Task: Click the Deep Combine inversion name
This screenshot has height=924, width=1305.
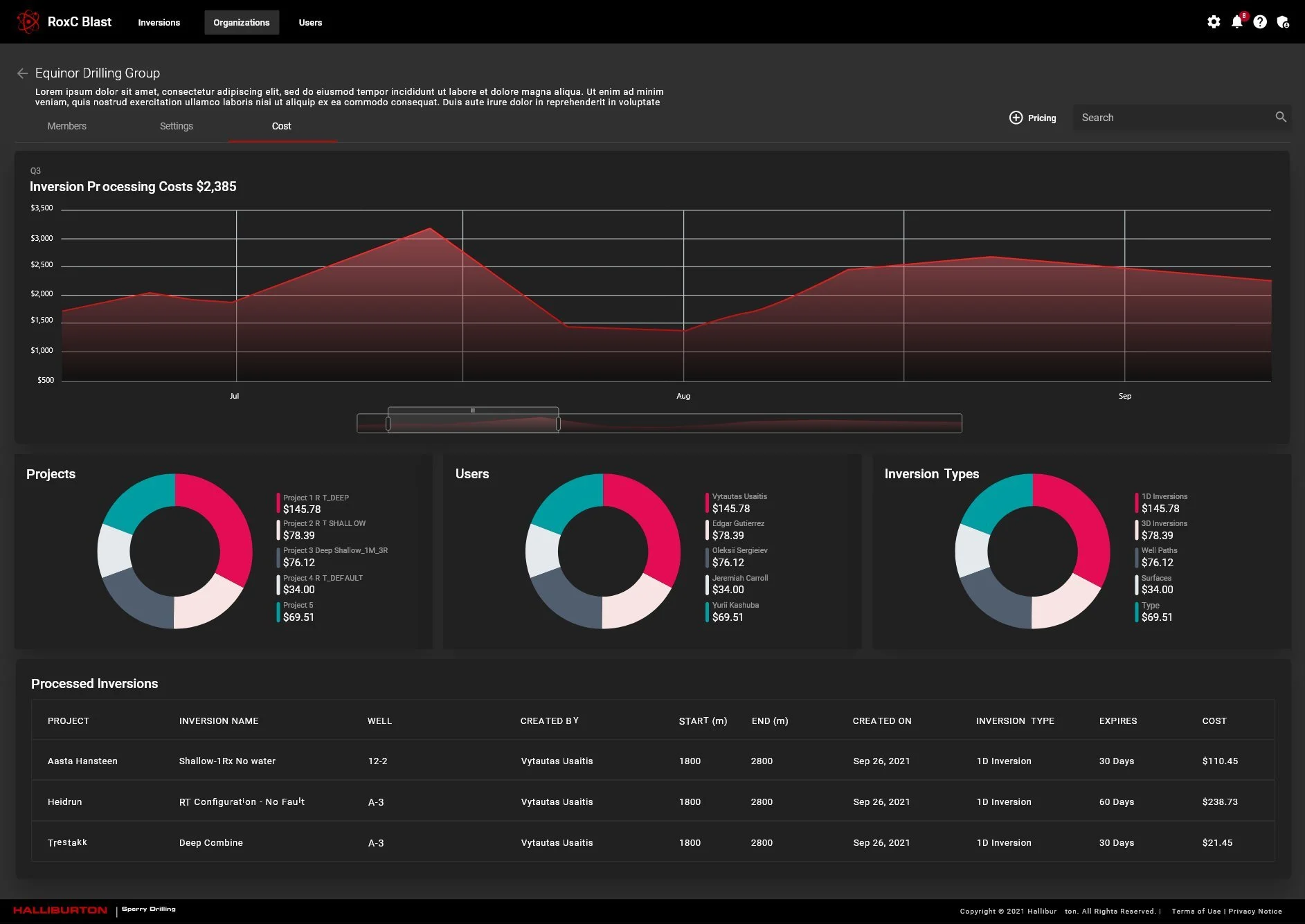Action: 211,842
